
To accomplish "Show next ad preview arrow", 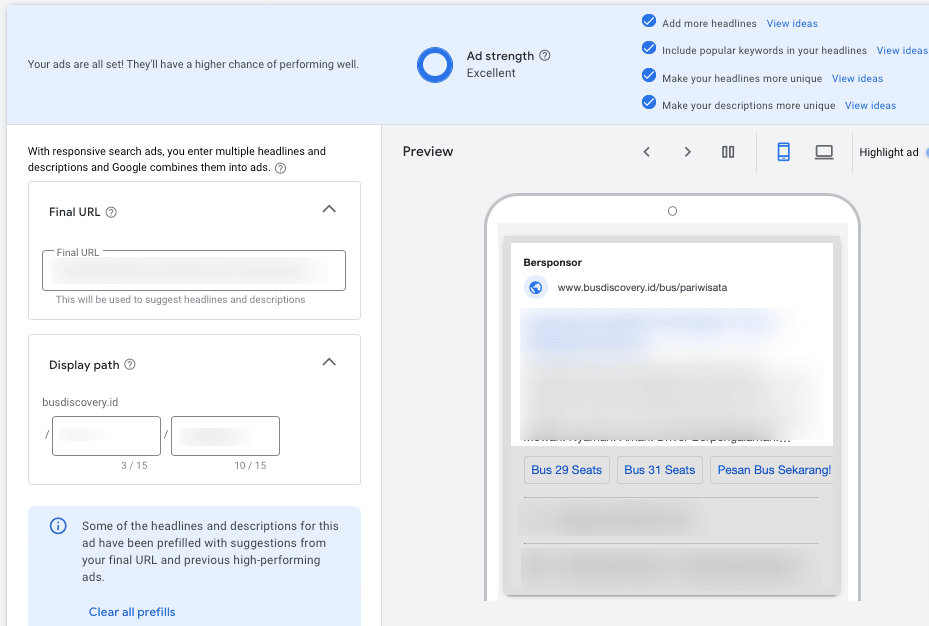I will (x=687, y=152).
